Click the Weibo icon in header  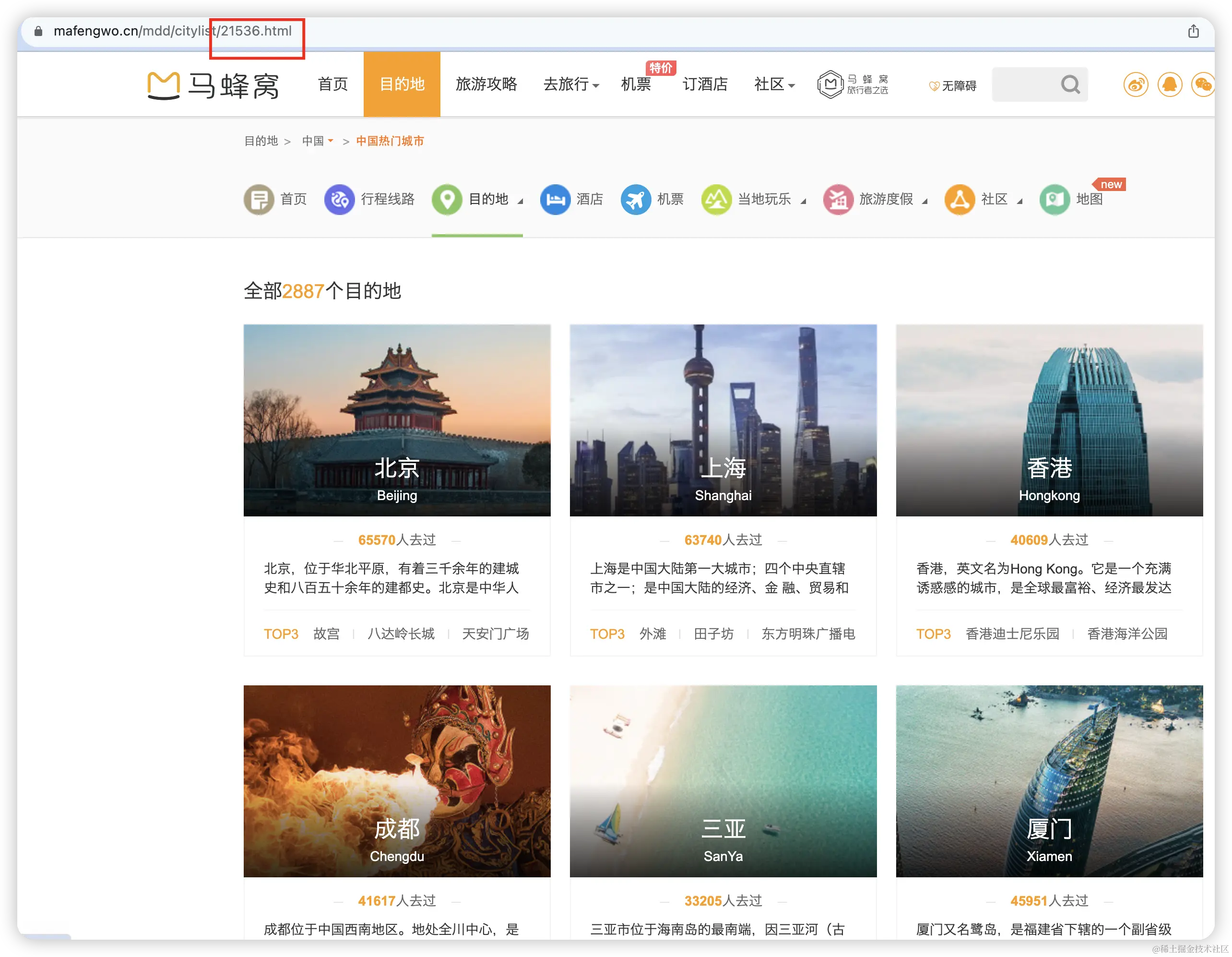pos(1136,85)
